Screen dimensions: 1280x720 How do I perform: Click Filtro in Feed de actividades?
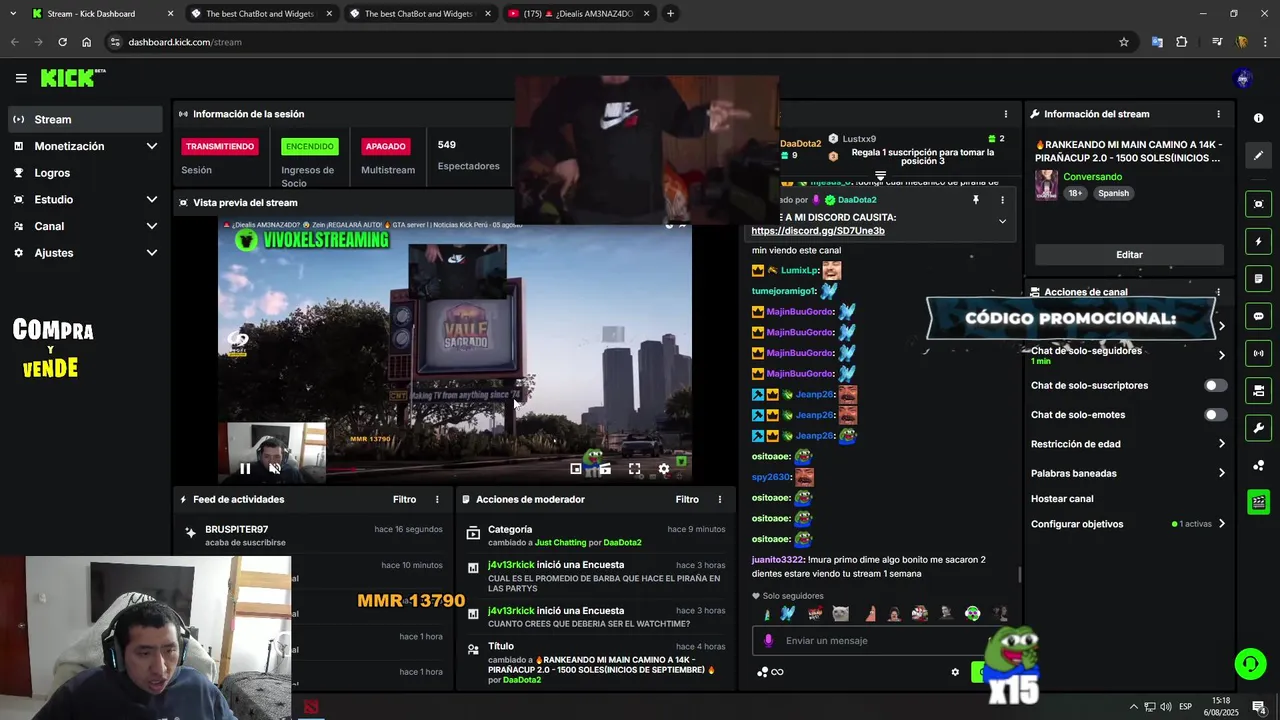pyautogui.click(x=404, y=499)
